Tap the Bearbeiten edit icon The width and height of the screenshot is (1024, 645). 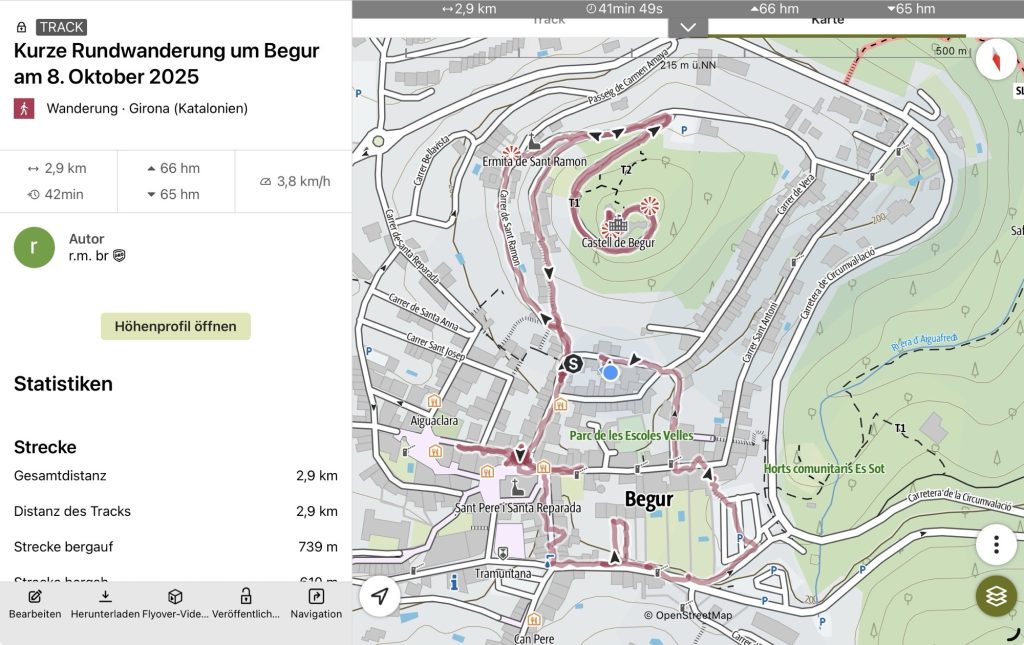[35, 597]
